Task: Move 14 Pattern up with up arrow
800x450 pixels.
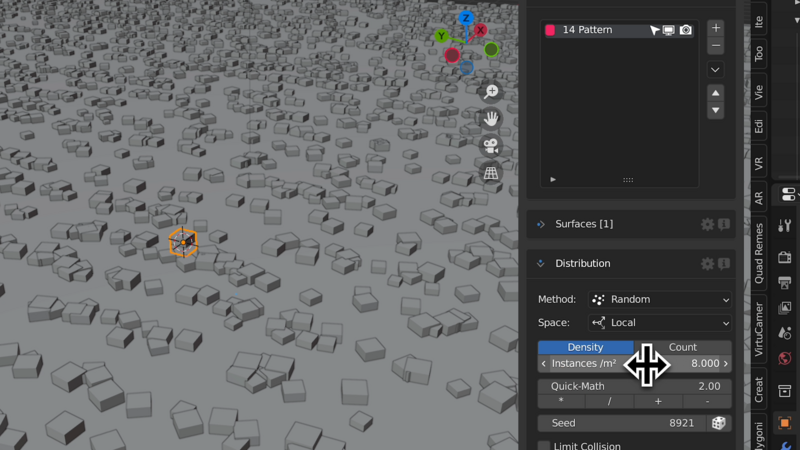Action: pos(715,93)
